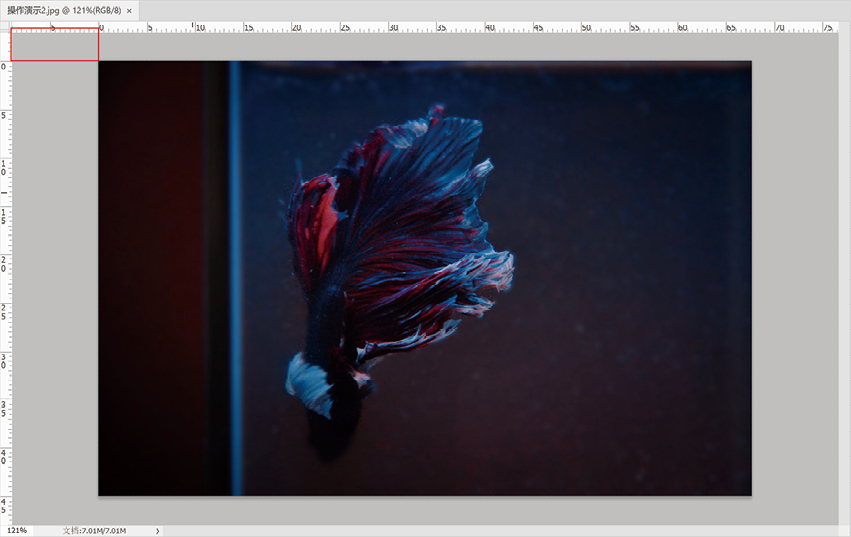
Task: Close the 操作演示2.jpg document tab
Action: coord(129,11)
